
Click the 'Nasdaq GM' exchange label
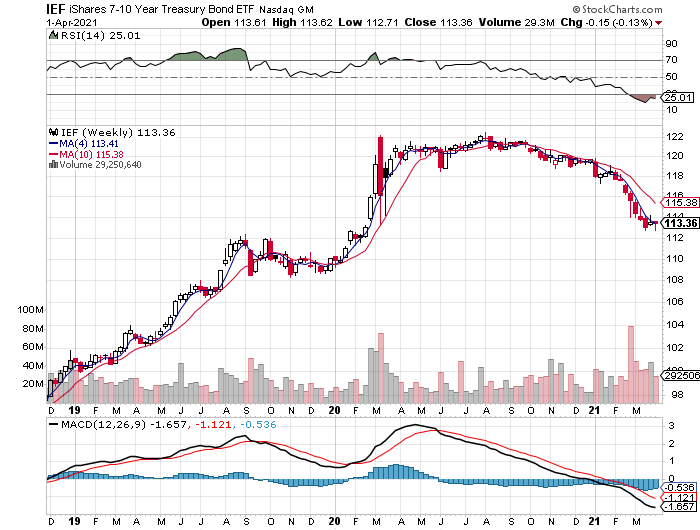tap(286, 10)
